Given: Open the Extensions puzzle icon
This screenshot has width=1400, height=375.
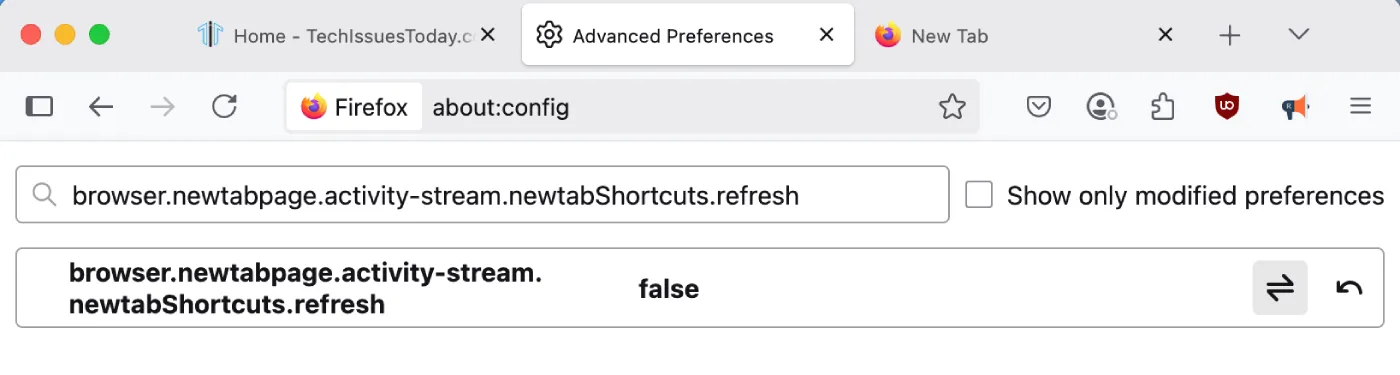Looking at the screenshot, I should (1163, 106).
